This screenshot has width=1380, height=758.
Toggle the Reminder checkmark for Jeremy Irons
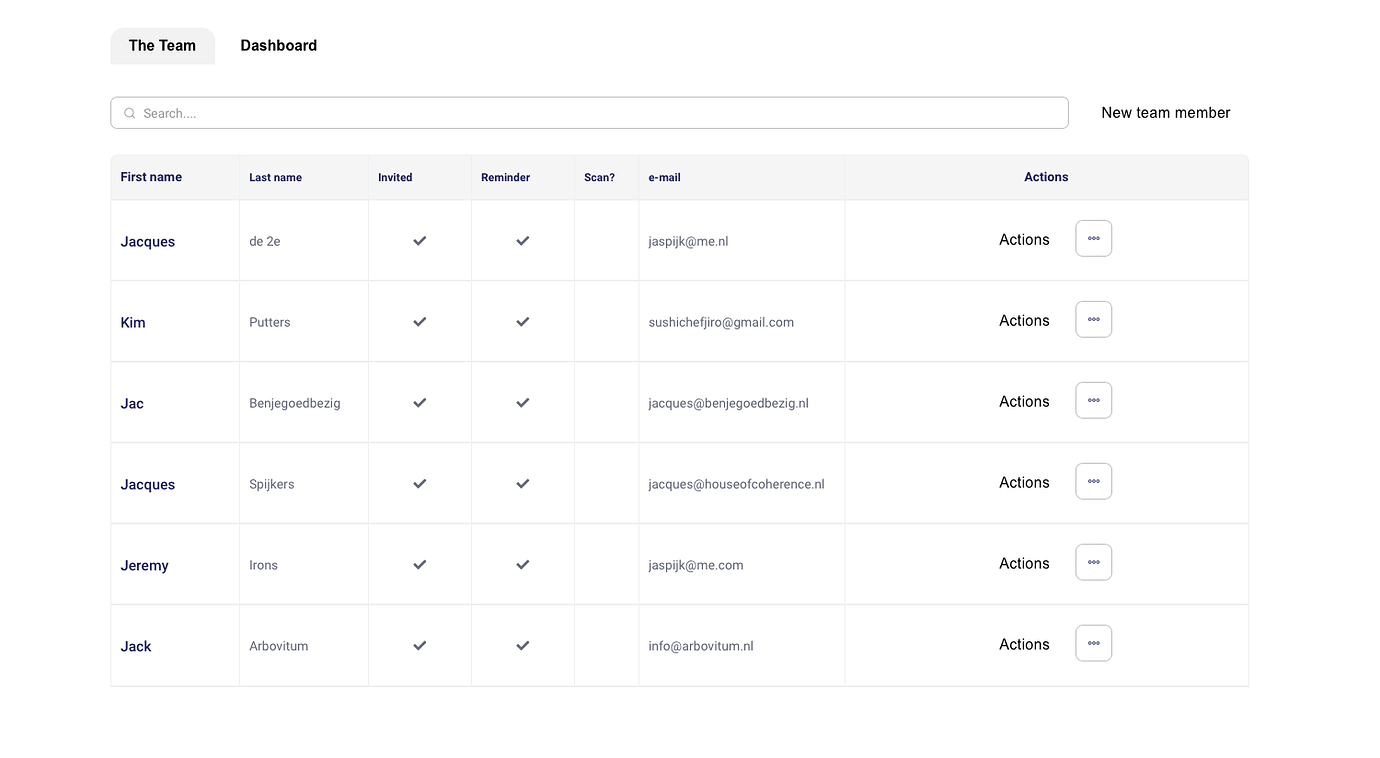(x=522, y=565)
